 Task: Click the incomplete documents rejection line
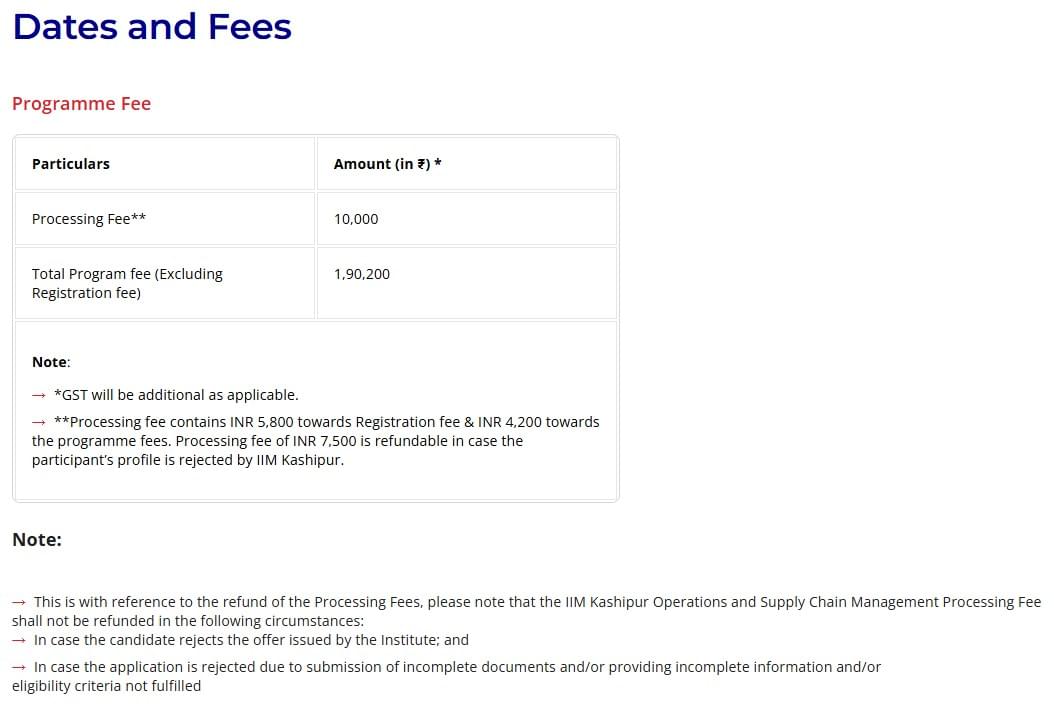click(x=457, y=667)
